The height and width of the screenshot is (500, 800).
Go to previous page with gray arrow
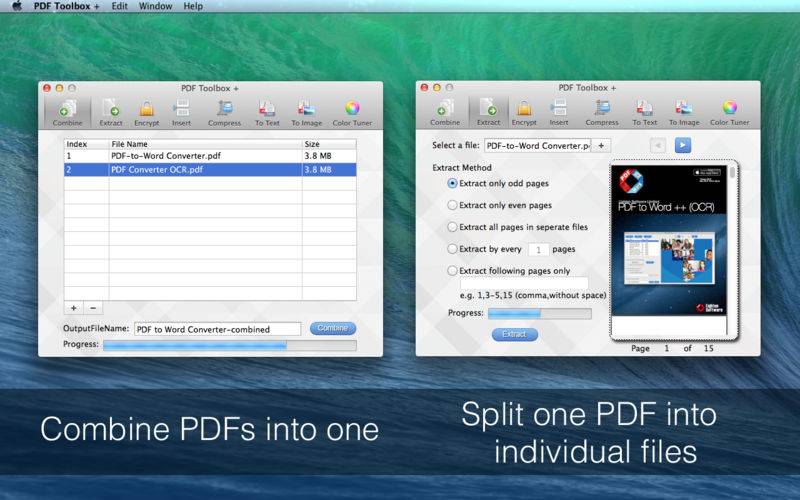pyautogui.click(x=658, y=145)
